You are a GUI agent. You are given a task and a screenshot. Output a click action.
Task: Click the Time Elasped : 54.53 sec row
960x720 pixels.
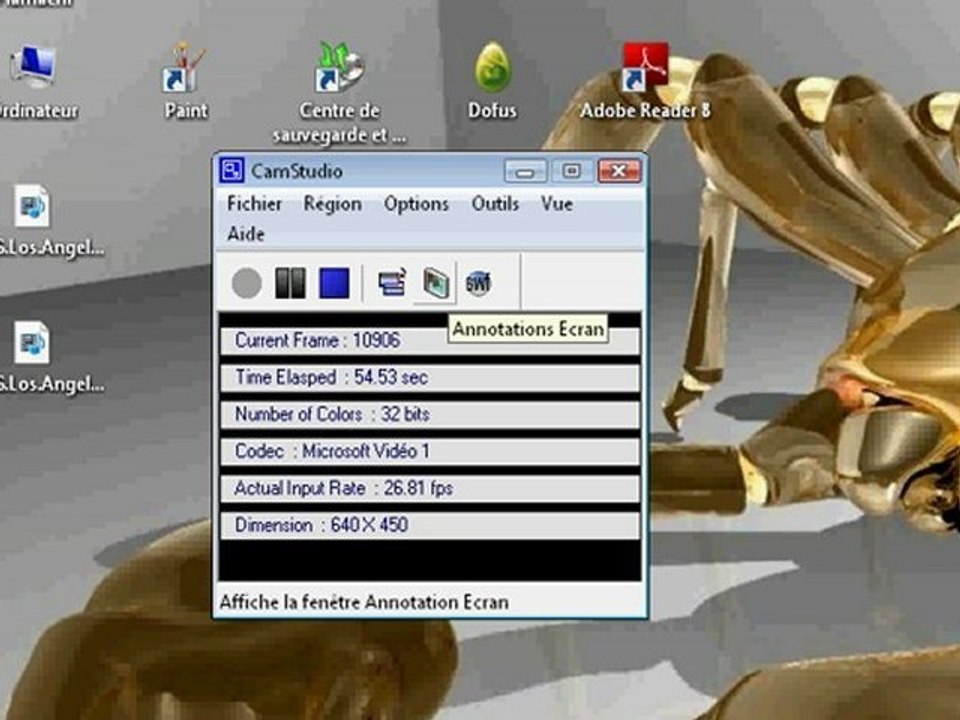coord(430,378)
